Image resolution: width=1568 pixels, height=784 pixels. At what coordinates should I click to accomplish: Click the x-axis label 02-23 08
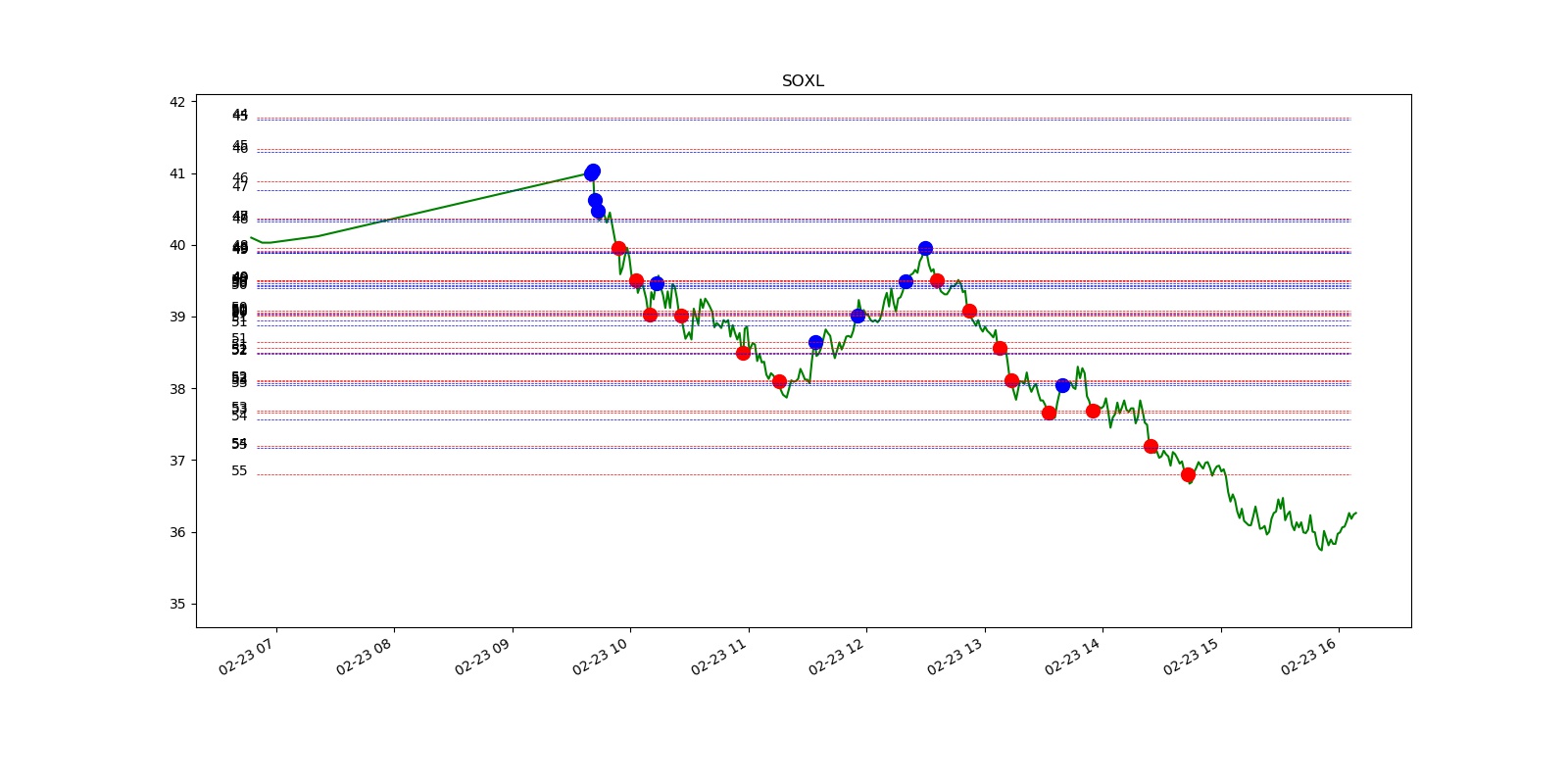point(365,657)
